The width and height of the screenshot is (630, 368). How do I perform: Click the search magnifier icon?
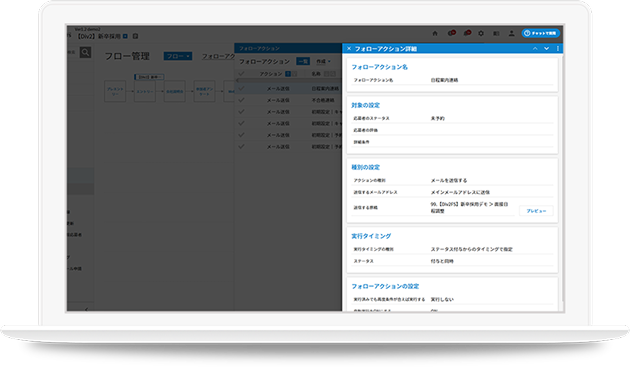click(85, 52)
